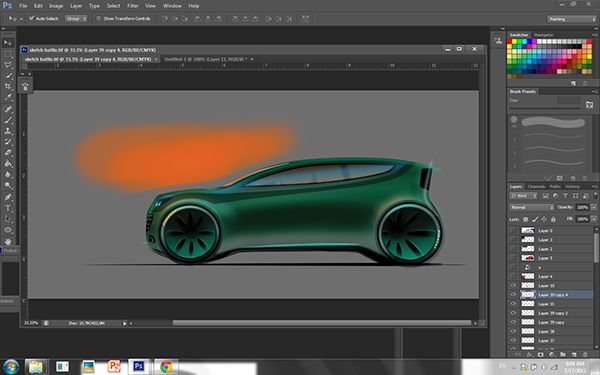
Task: Click the Windows Start button
Action: (x=10, y=367)
